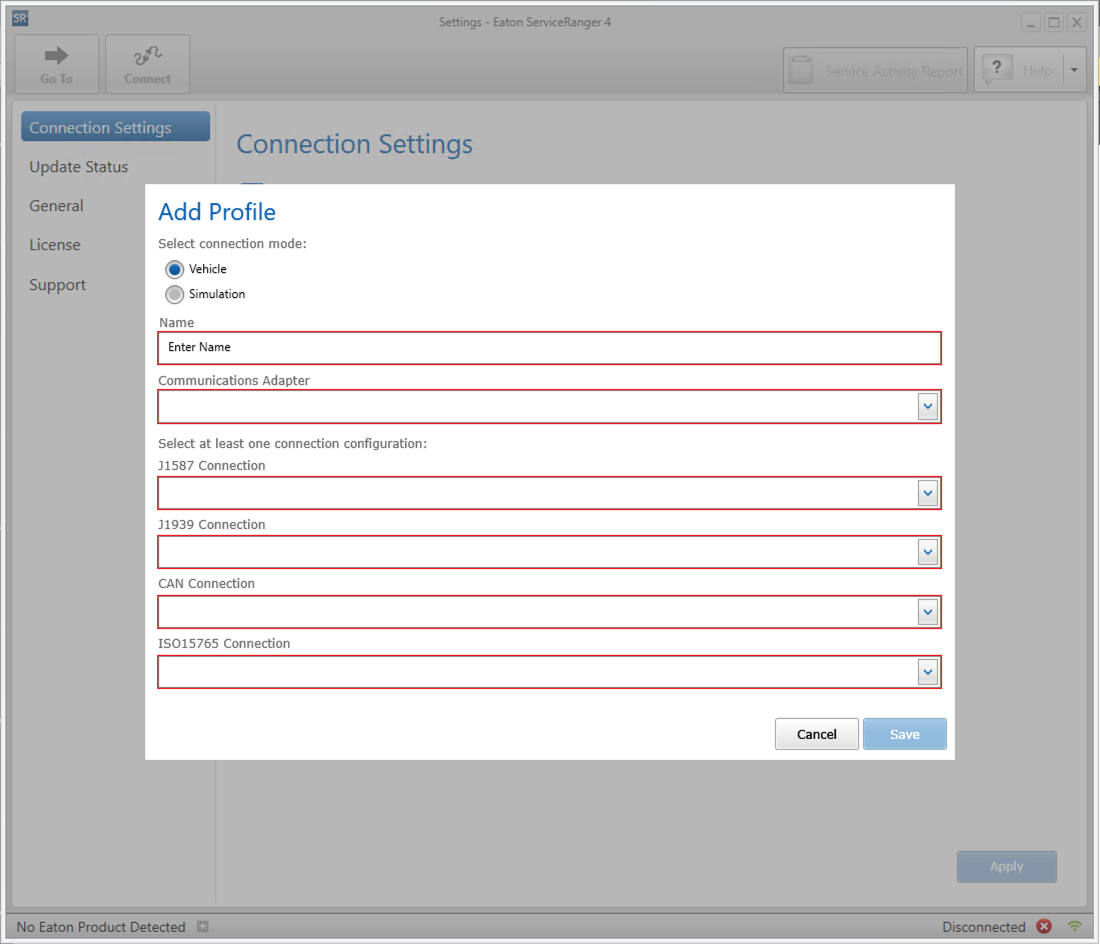
Task: Open the Communications Adapter dropdown
Action: point(927,406)
